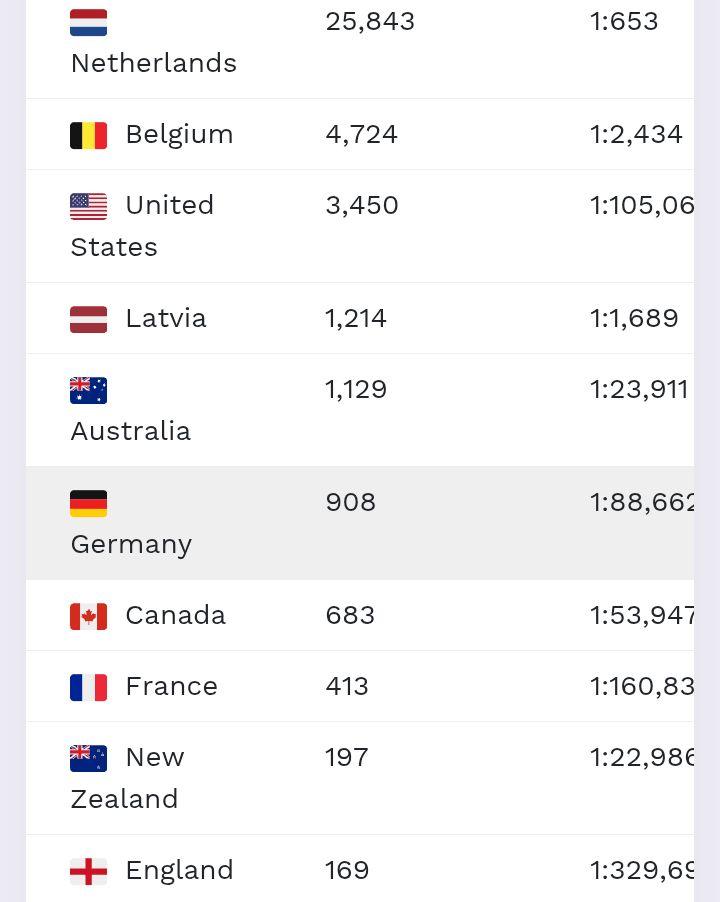The image size is (720, 902).
Task: Click the Germany flag icon
Action: 89,503
